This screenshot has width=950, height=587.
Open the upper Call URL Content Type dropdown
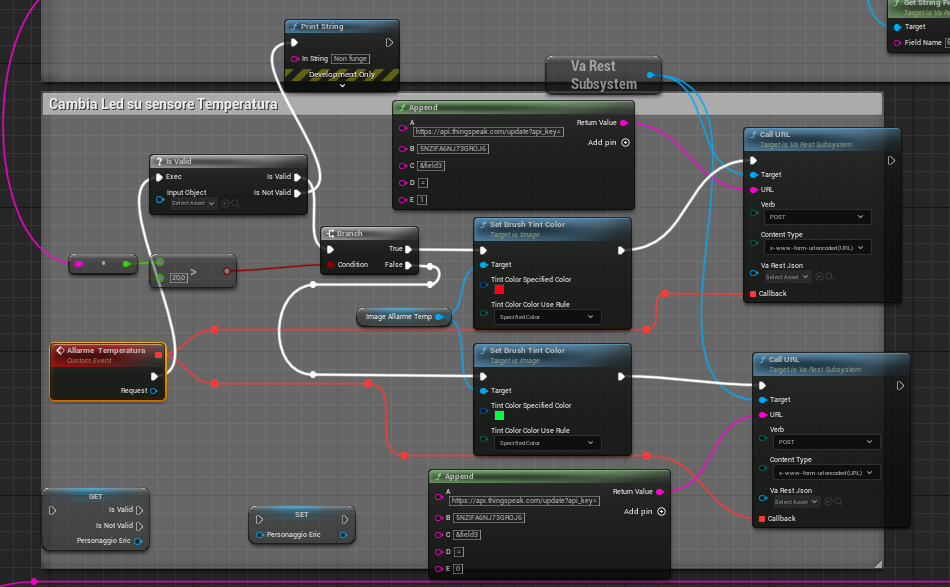coord(817,248)
